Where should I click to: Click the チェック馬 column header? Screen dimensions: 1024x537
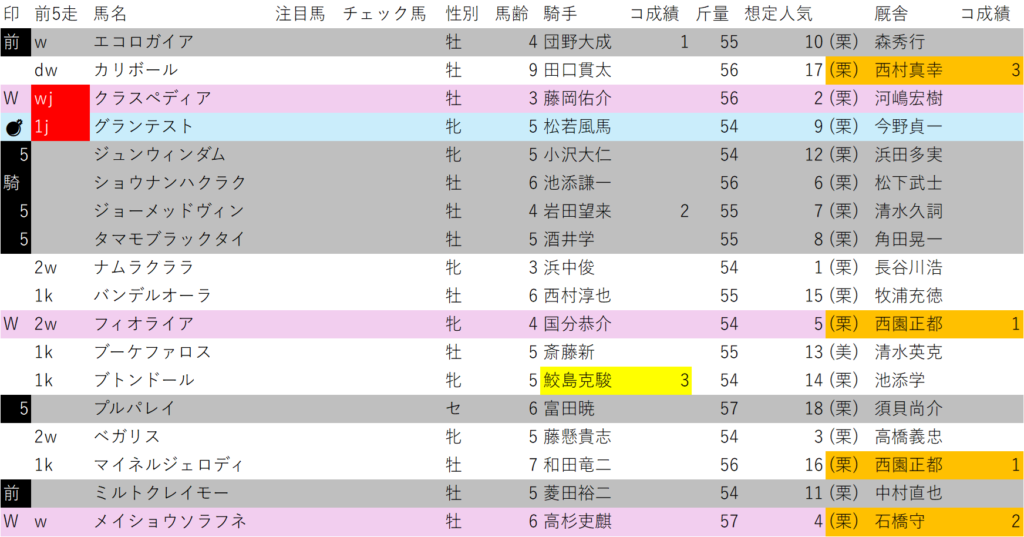[383, 14]
